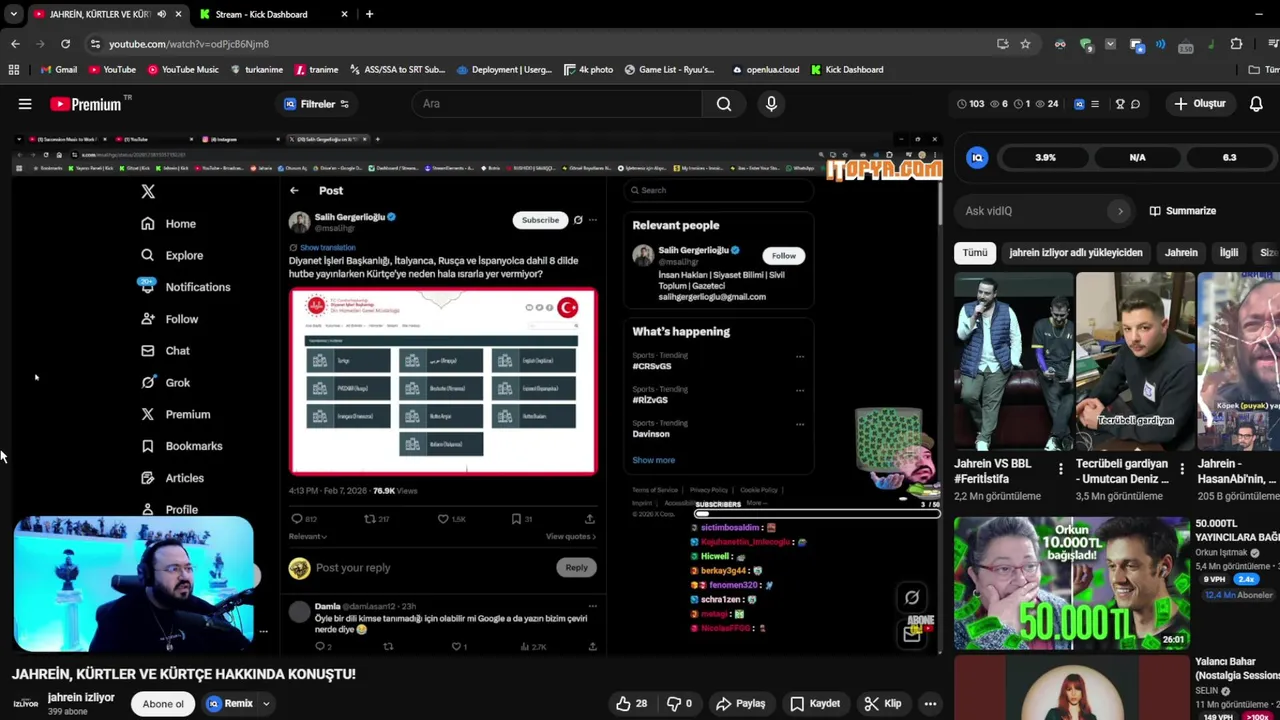Open Chrome extensions puzzle icon
This screenshot has width=1280, height=720.
[1236, 44]
